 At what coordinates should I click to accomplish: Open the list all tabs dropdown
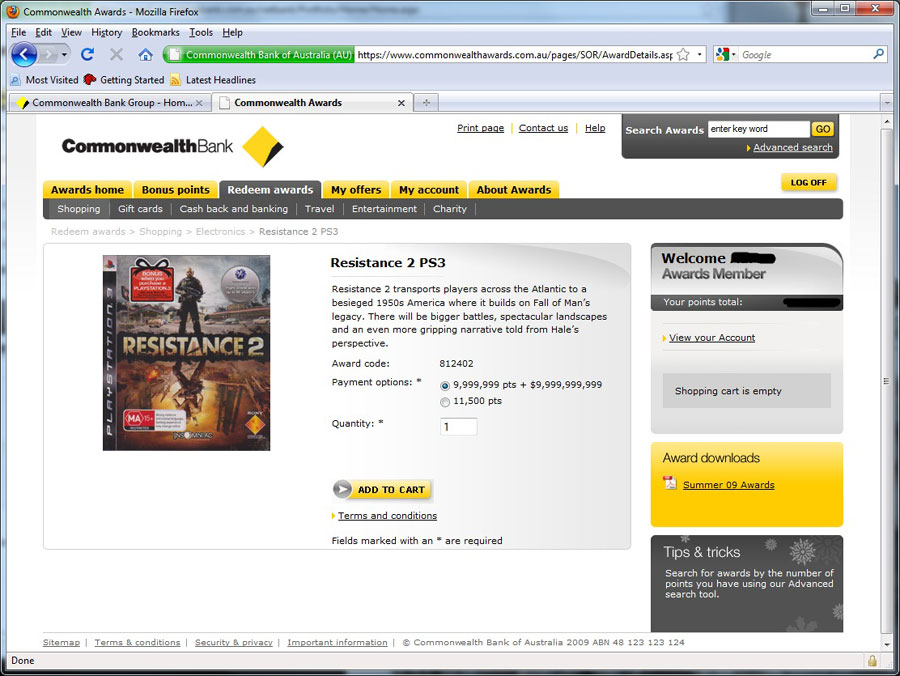(x=886, y=103)
